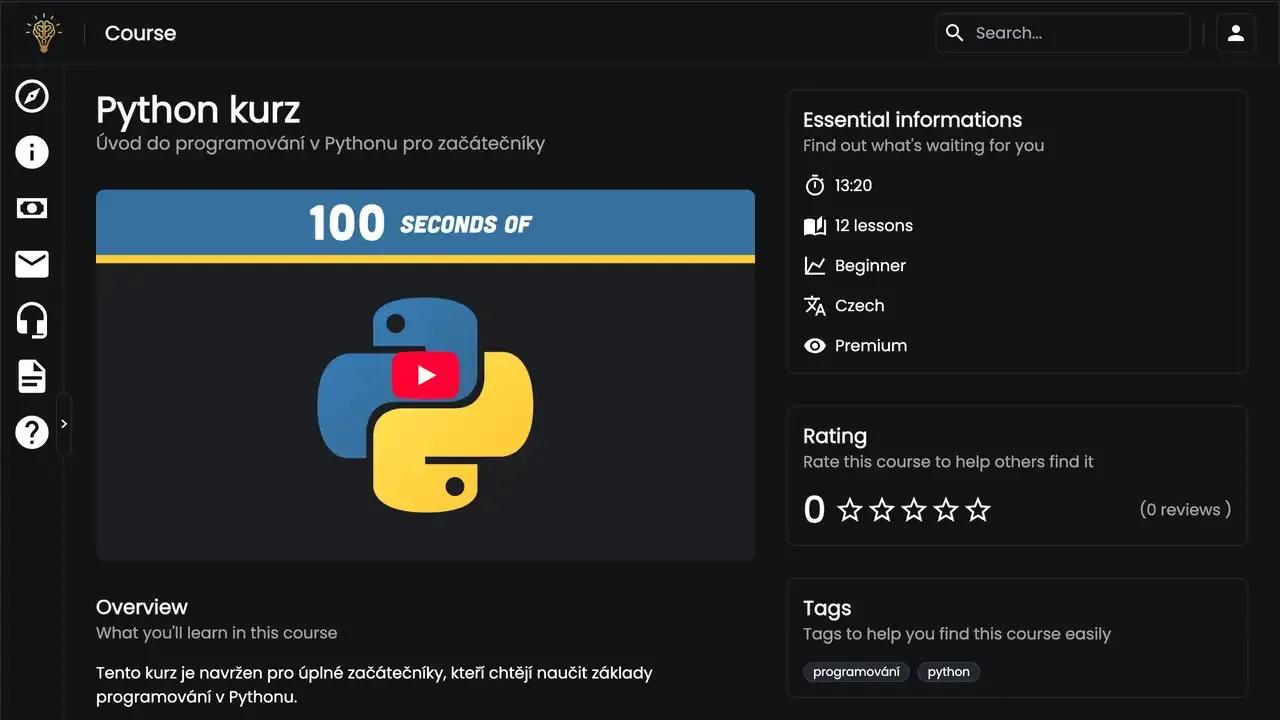Play the Python video
The height and width of the screenshot is (720, 1280).
425,375
